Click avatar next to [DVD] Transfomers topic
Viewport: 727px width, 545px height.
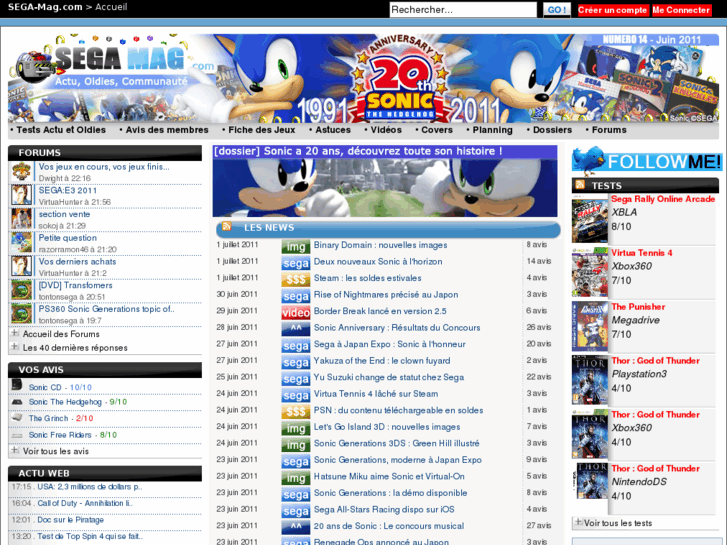[x=21, y=290]
